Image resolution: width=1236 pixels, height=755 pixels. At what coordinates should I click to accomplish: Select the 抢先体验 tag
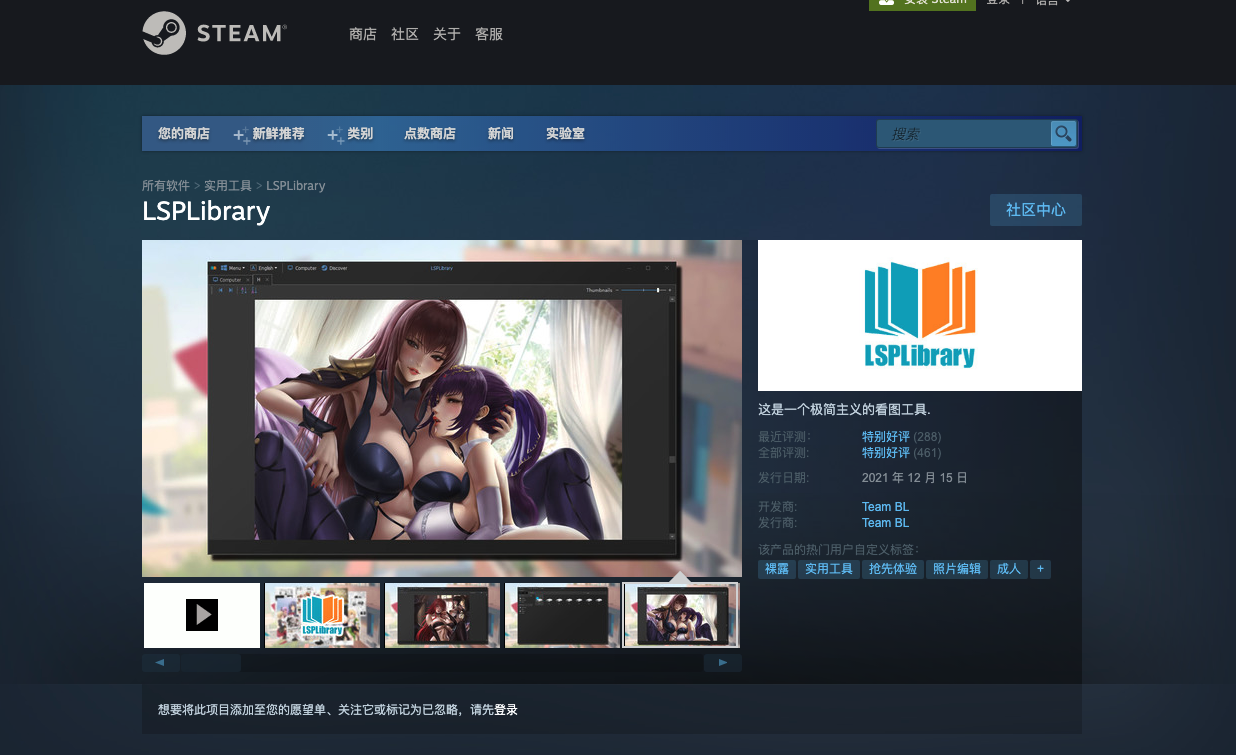[x=893, y=569]
